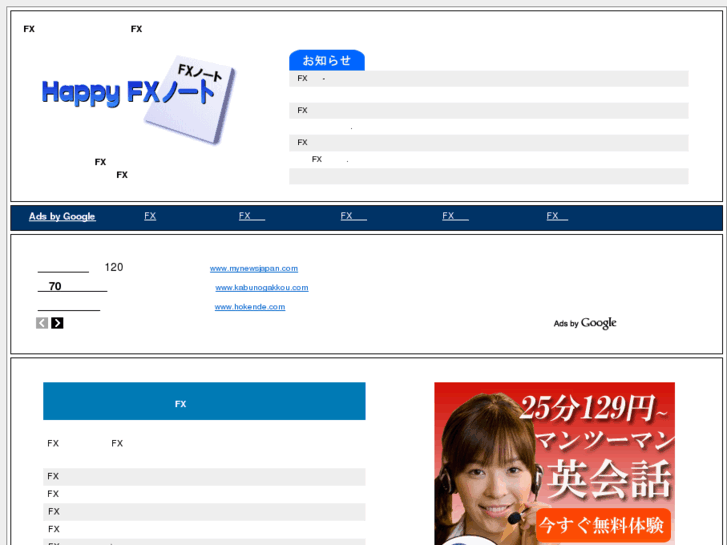Click the blue FX section header
Screen dimensions: 727x545
click(204, 401)
